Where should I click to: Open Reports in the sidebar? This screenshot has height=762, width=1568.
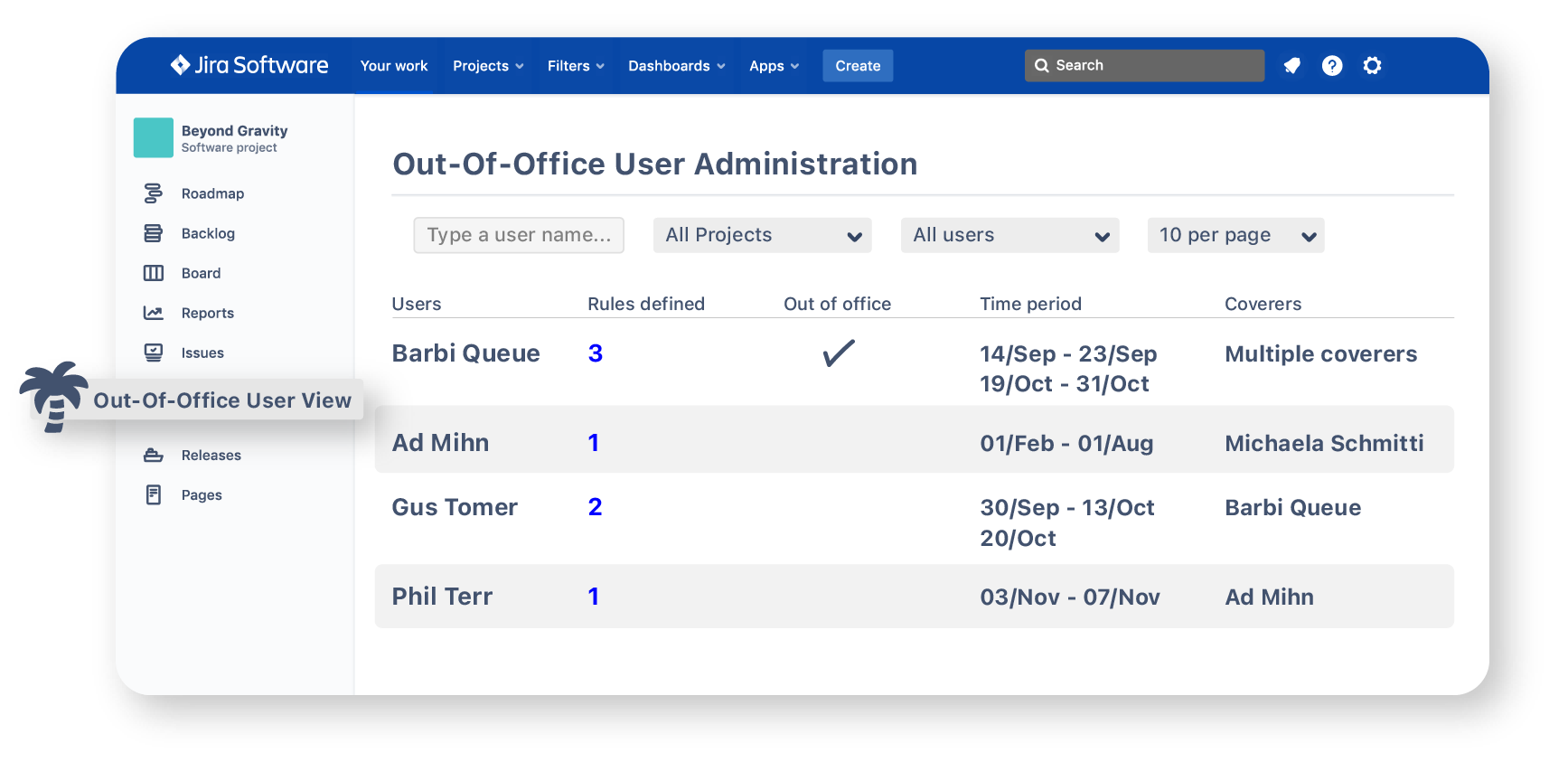(208, 313)
